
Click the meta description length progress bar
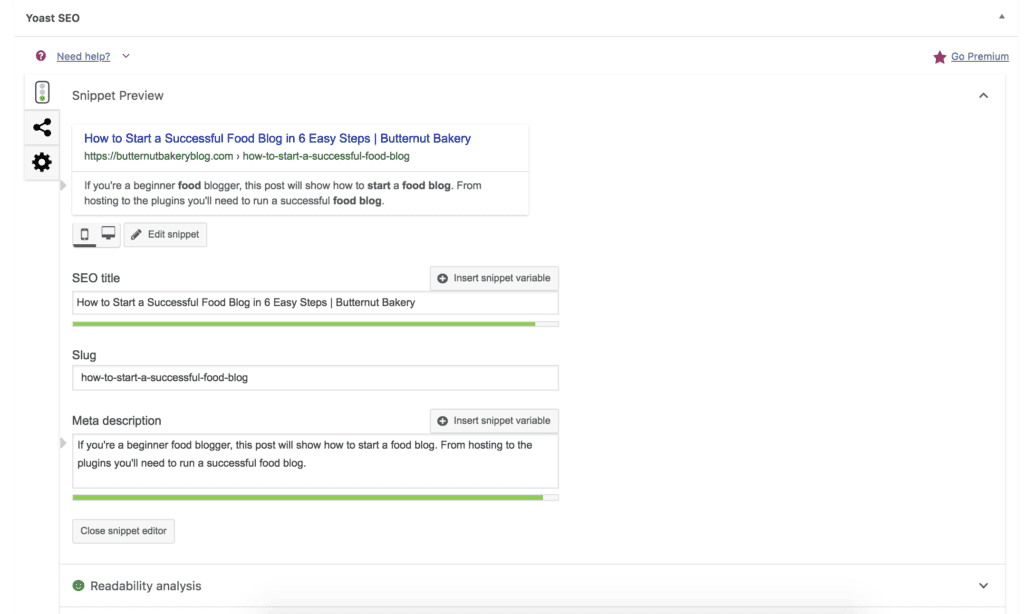[315, 498]
